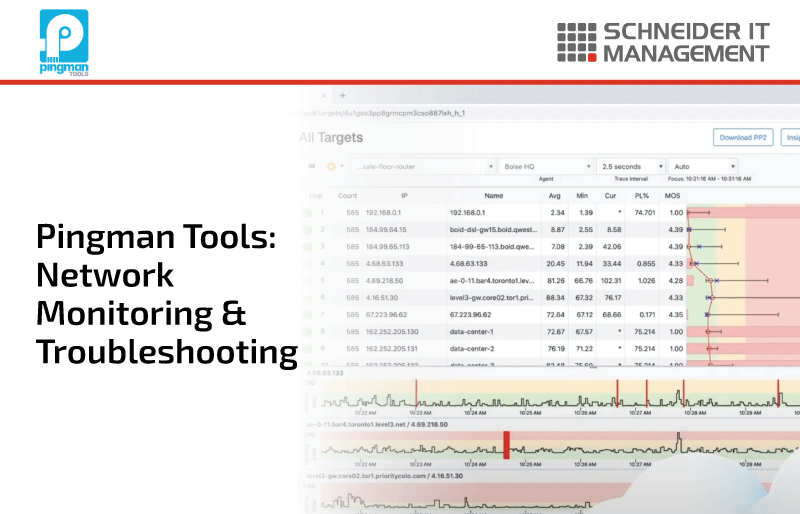Screen dimensions: 800x514
Task: Click the MOS column header
Action: [x=672, y=195]
